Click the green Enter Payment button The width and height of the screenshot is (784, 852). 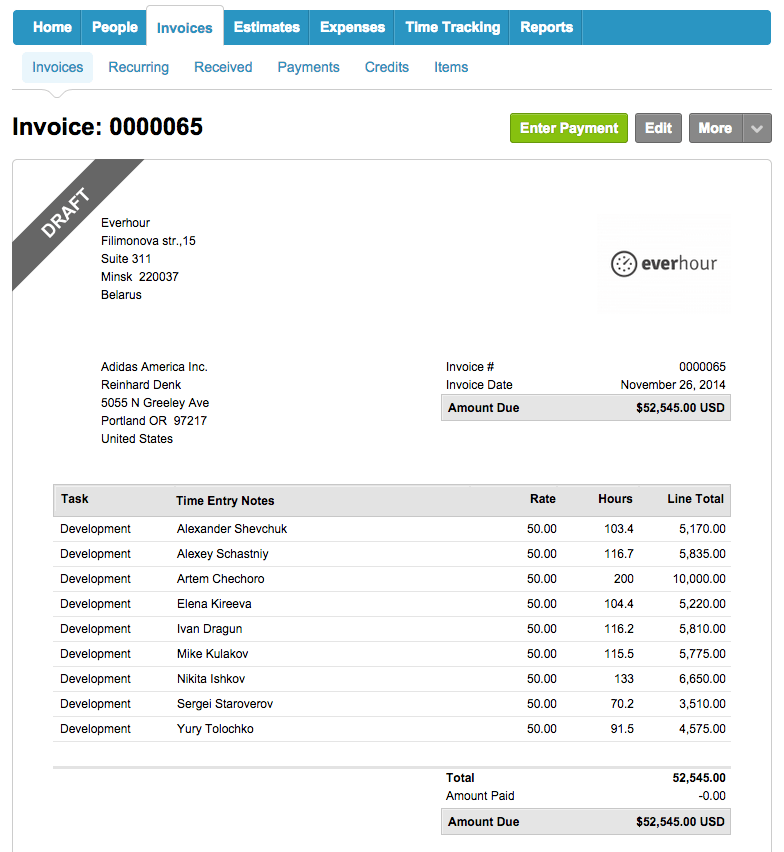pyautogui.click(x=569, y=128)
